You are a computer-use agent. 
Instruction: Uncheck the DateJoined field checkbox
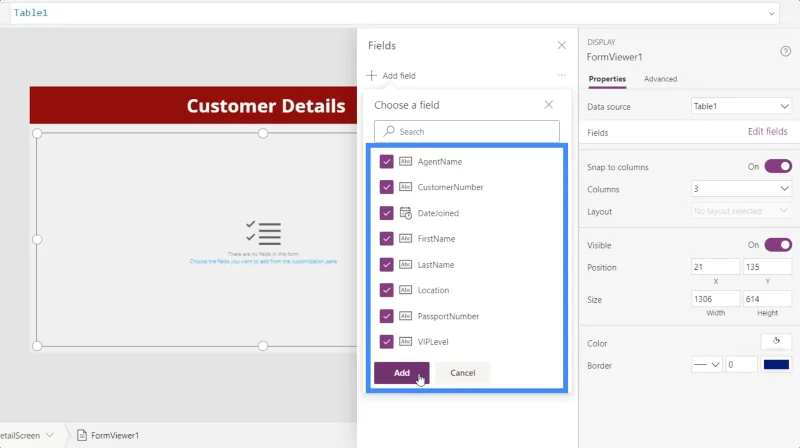pyautogui.click(x=386, y=213)
